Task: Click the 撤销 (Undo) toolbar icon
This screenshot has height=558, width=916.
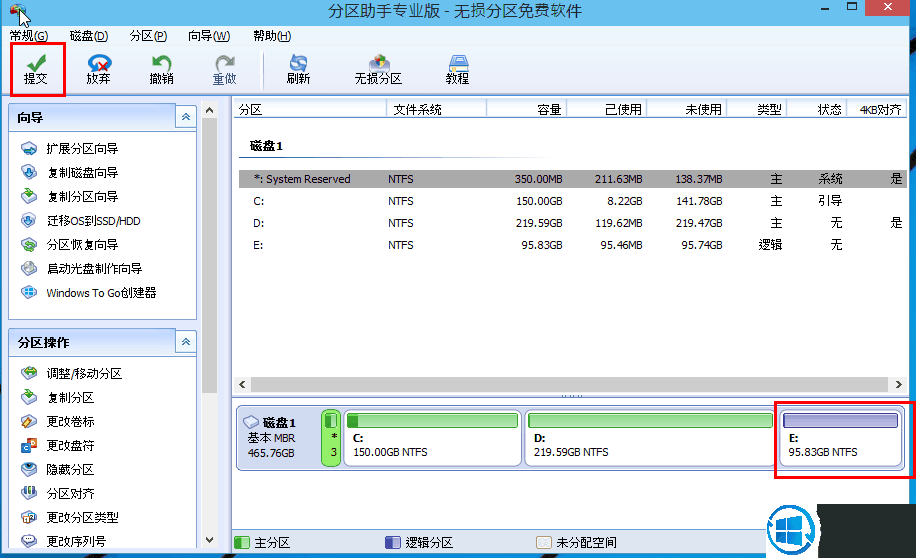Action: tap(161, 70)
